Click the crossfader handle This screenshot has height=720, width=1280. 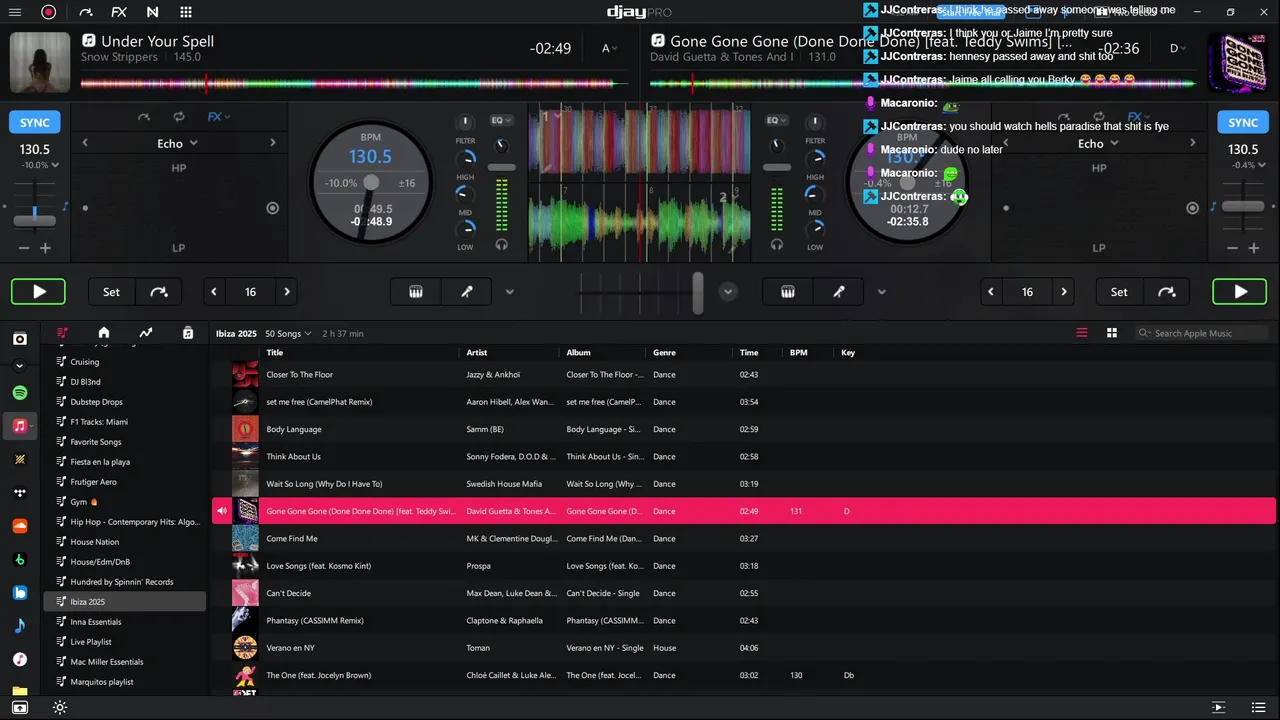pyautogui.click(x=698, y=292)
